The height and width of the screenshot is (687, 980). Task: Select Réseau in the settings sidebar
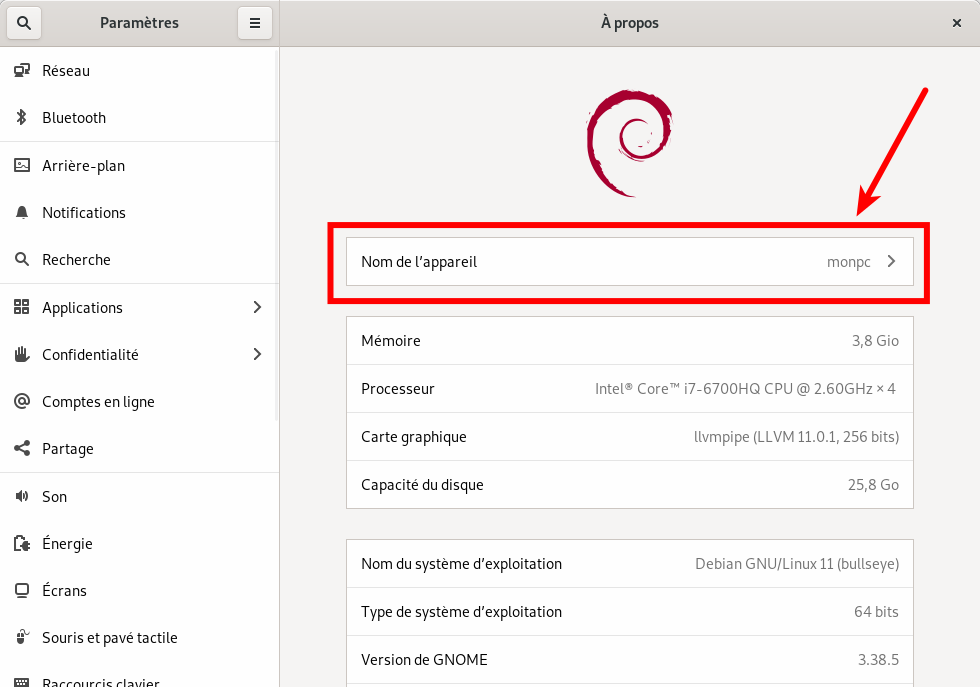(x=139, y=71)
